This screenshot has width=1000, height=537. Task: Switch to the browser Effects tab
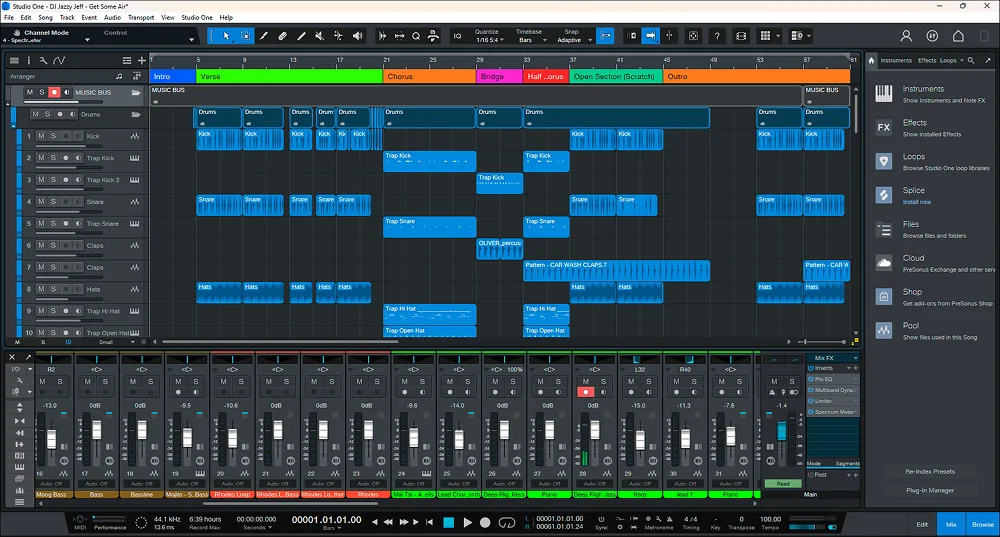tap(927, 61)
